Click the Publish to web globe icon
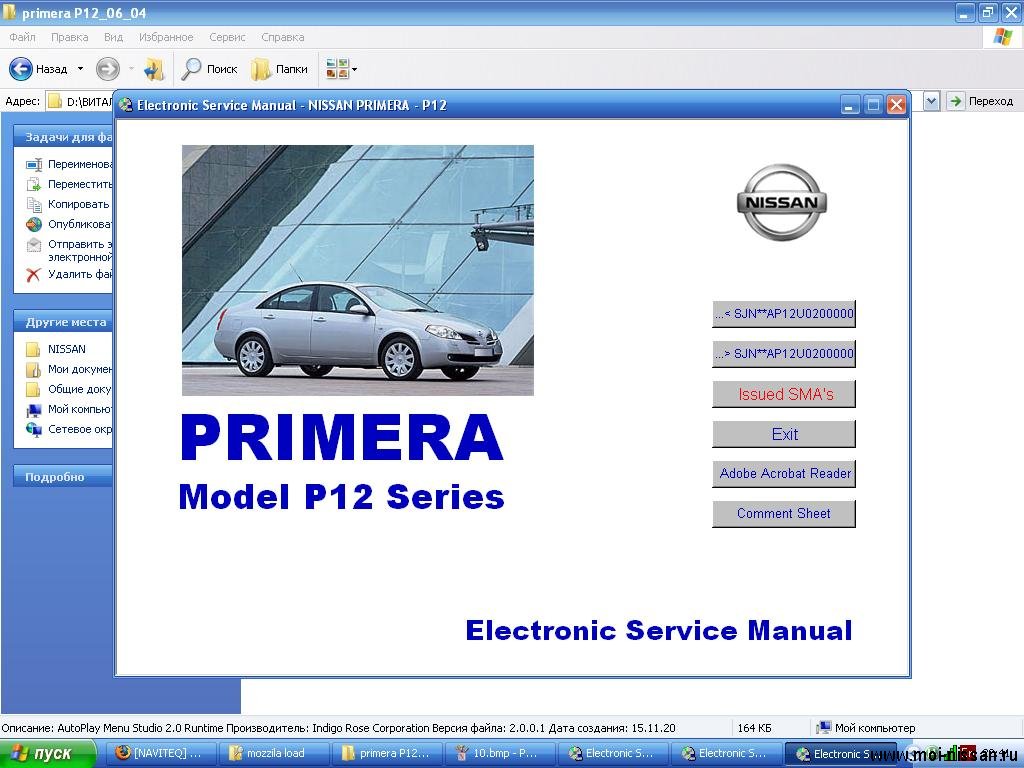 34,225
